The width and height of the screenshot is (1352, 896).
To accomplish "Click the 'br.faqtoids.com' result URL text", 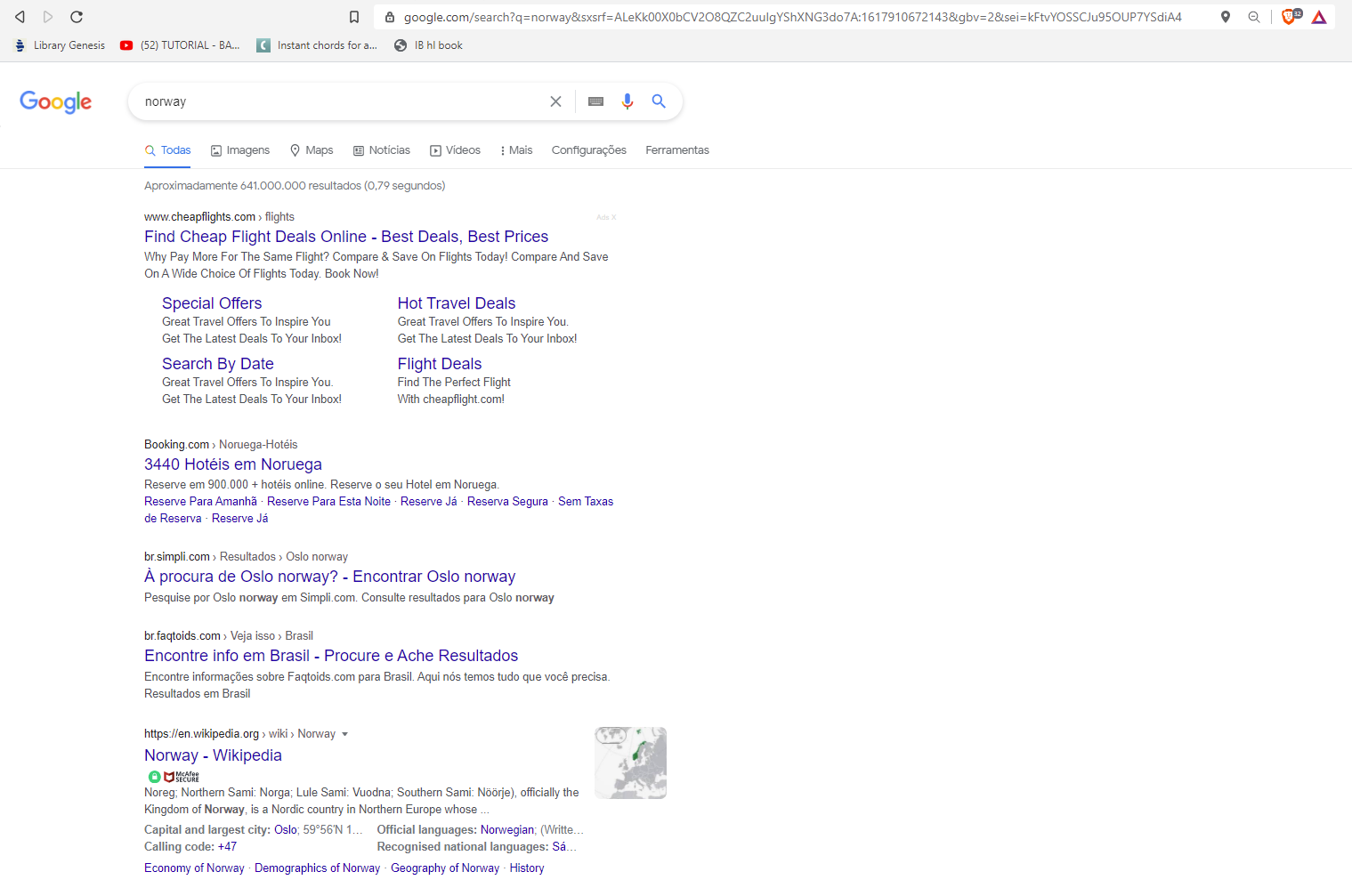I will coord(182,636).
